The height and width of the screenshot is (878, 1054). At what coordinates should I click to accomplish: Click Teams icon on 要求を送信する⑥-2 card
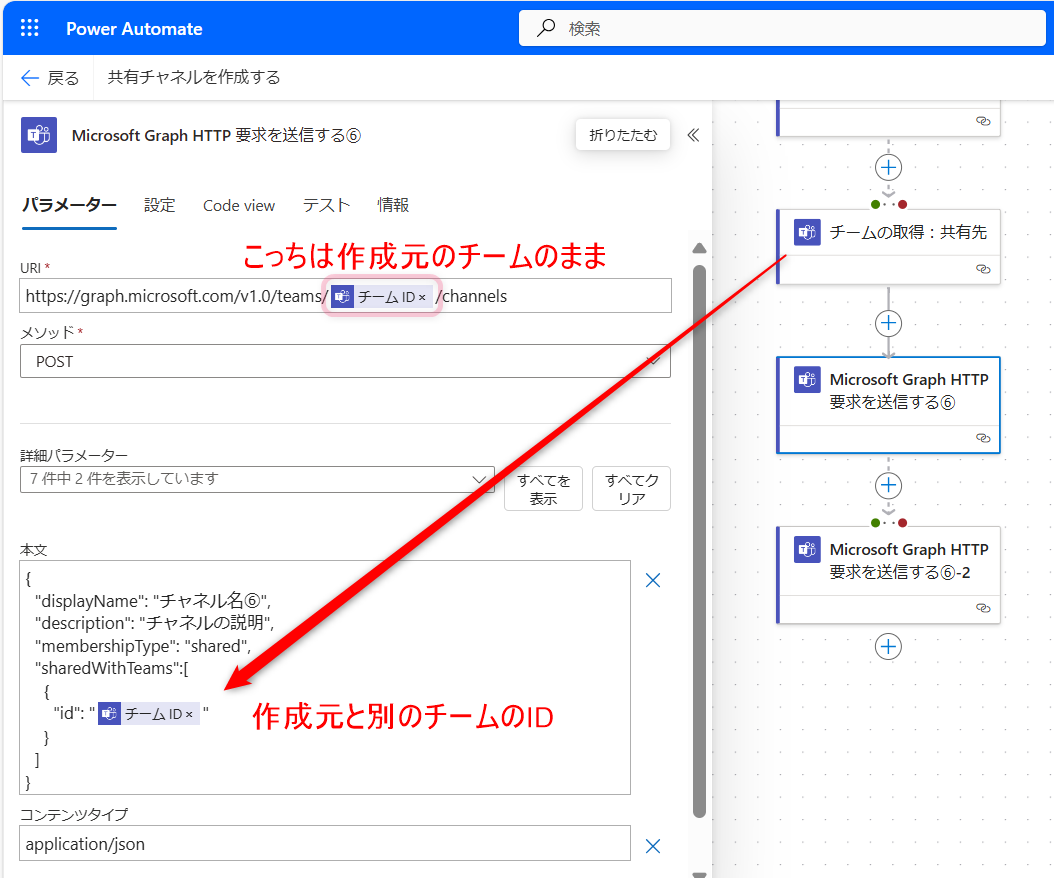[x=807, y=550]
